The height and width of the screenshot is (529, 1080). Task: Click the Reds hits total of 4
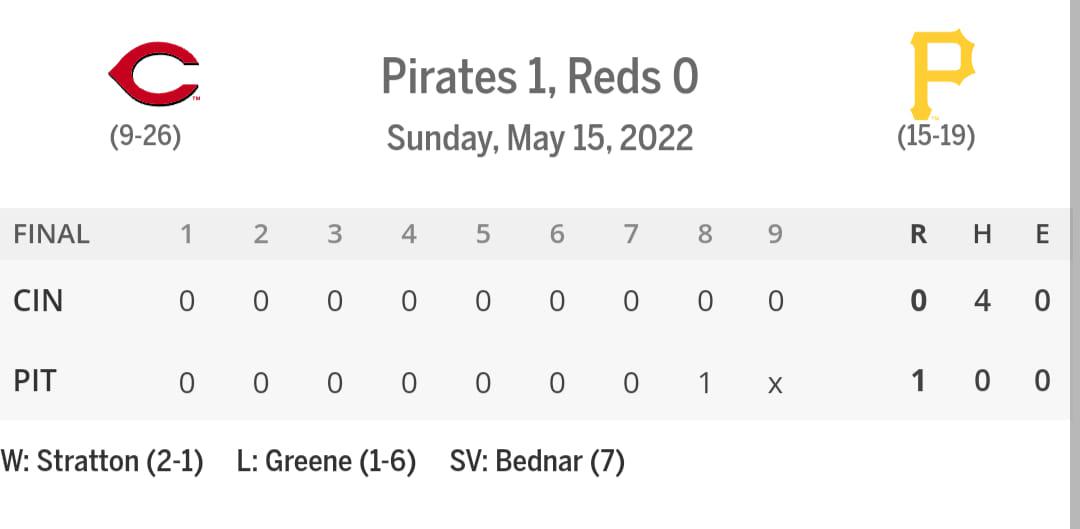982,301
